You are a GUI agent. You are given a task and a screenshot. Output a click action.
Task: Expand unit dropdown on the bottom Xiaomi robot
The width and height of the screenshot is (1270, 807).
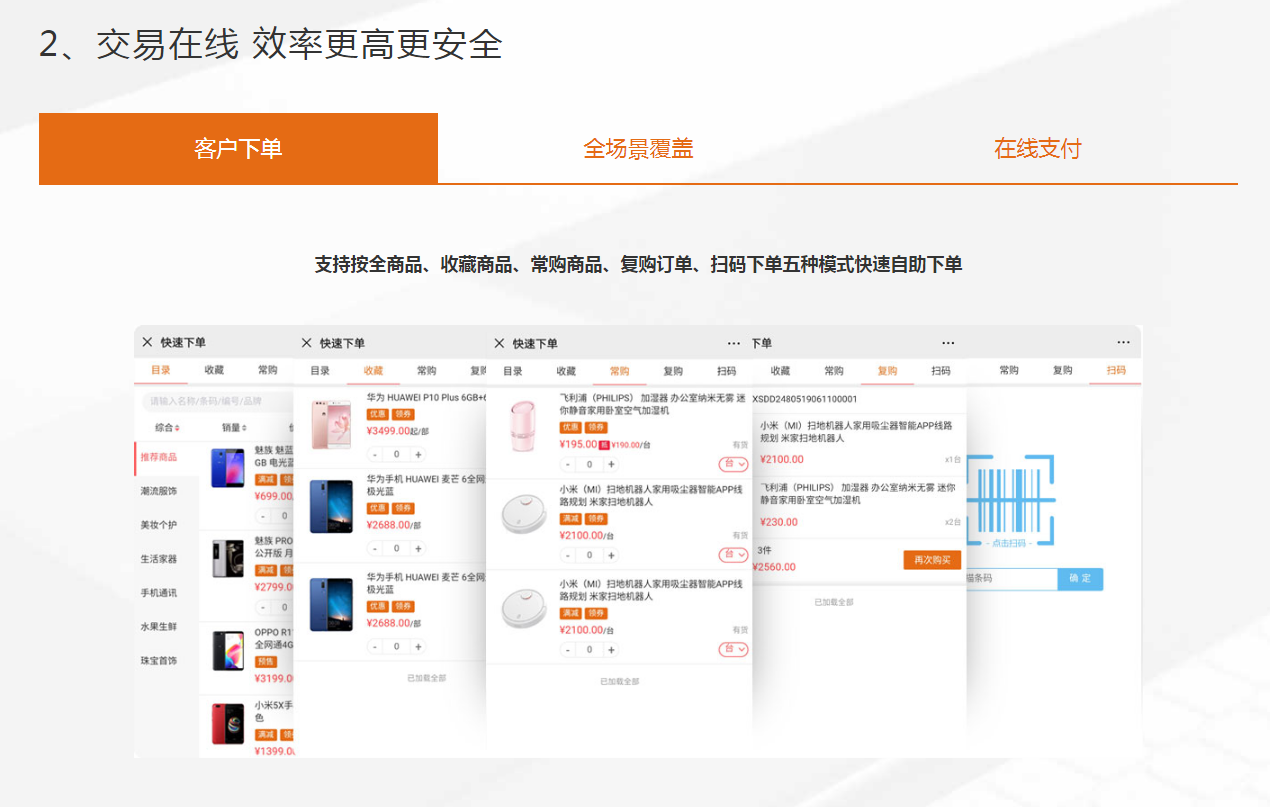[x=733, y=649]
